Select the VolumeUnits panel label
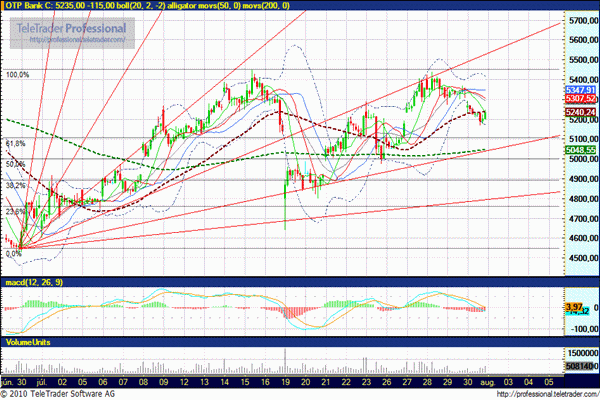Viewport: 600px width, 400px height. [28, 341]
